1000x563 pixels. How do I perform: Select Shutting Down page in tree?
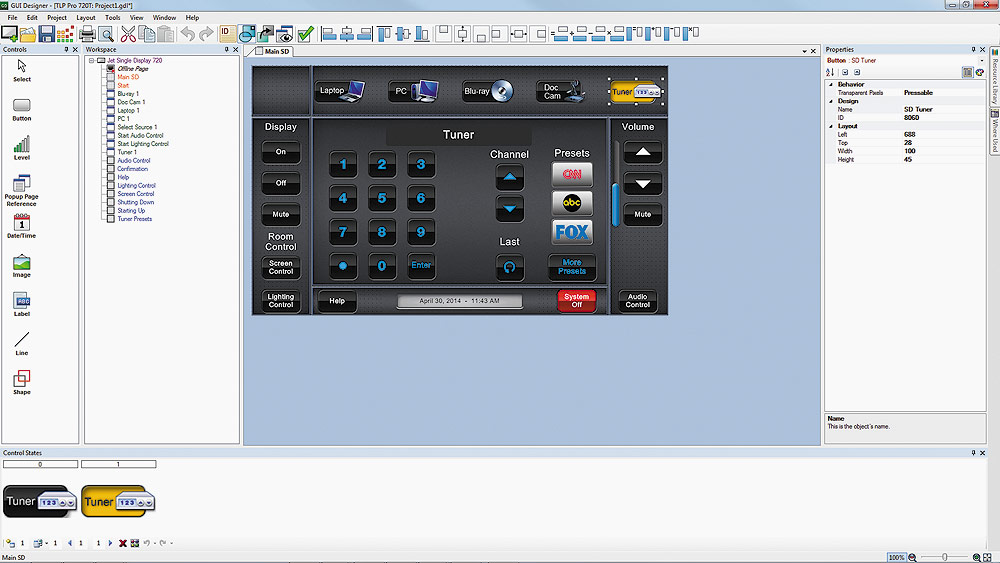coord(135,202)
